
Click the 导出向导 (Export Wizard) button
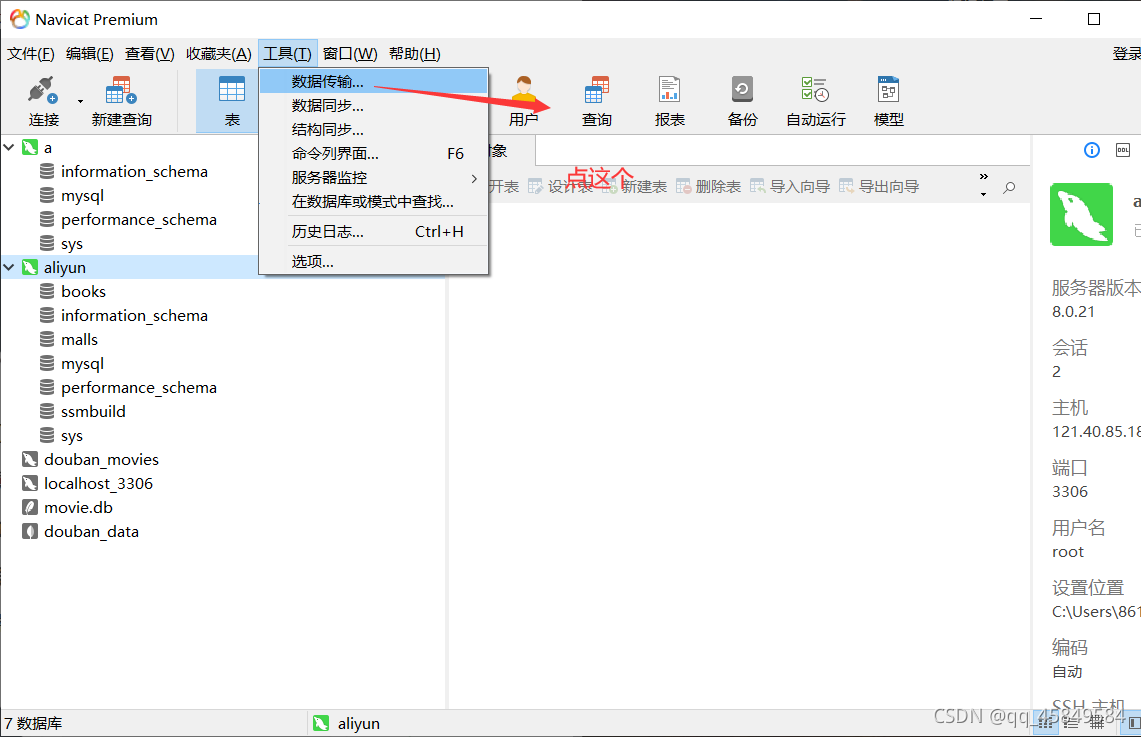coord(879,187)
